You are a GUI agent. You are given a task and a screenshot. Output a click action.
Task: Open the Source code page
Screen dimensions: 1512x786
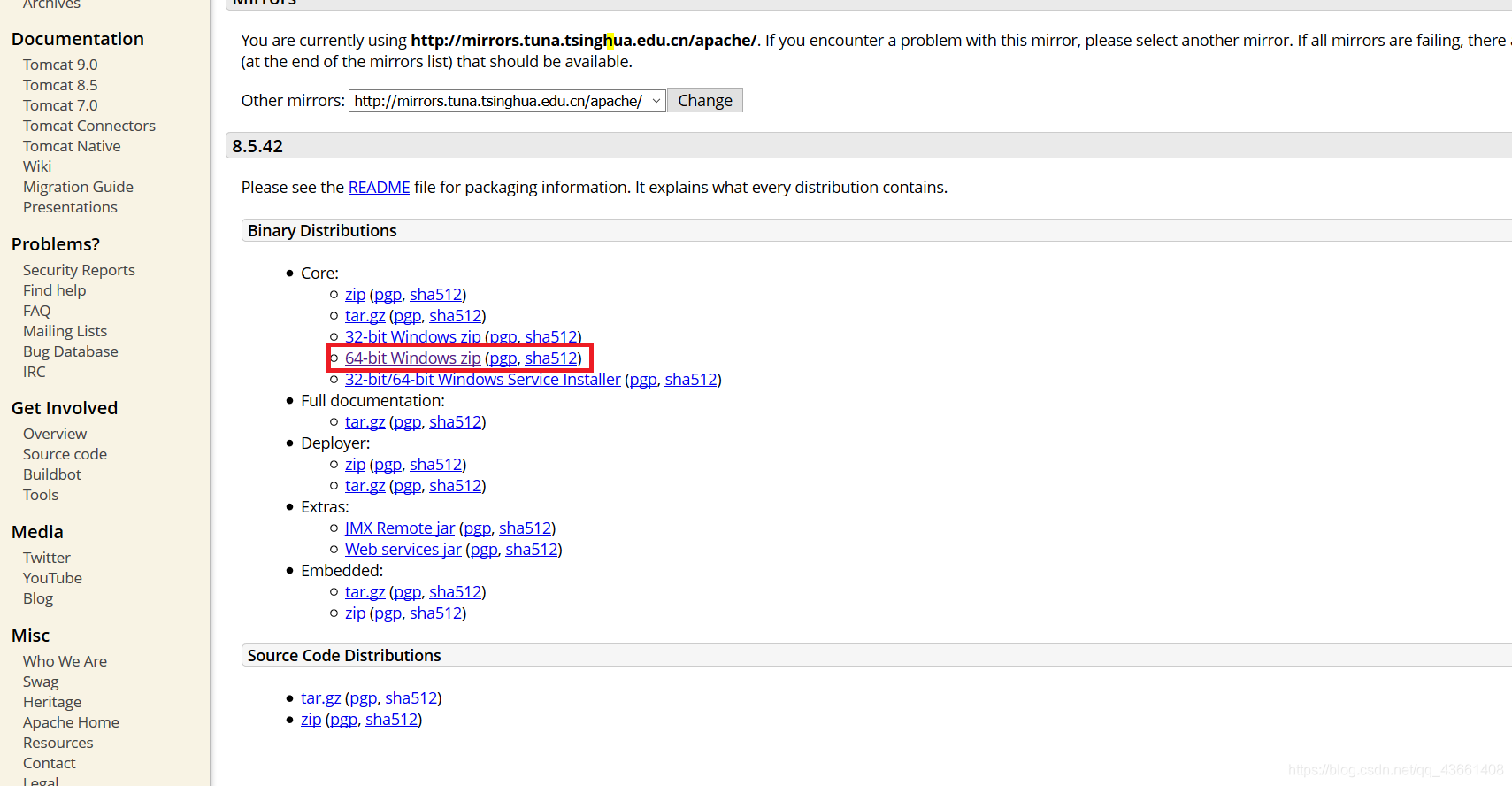tap(65, 454)
